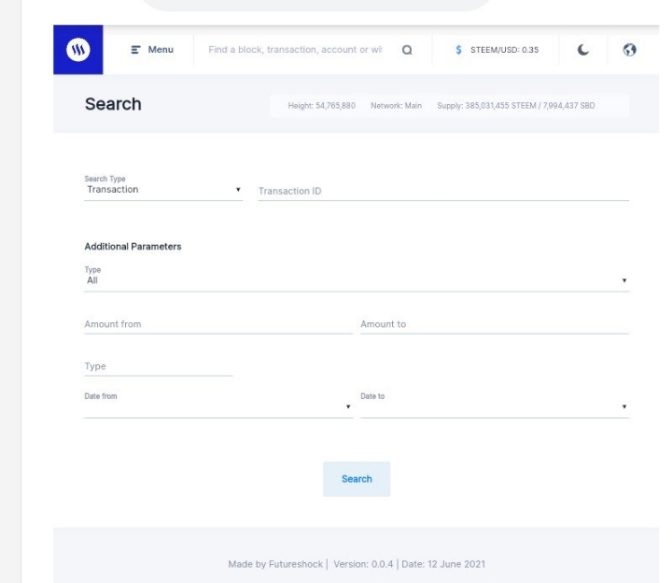Focus the top block/transaction search field
Viewport: 672px width, 583px height.
coord(295,50)
